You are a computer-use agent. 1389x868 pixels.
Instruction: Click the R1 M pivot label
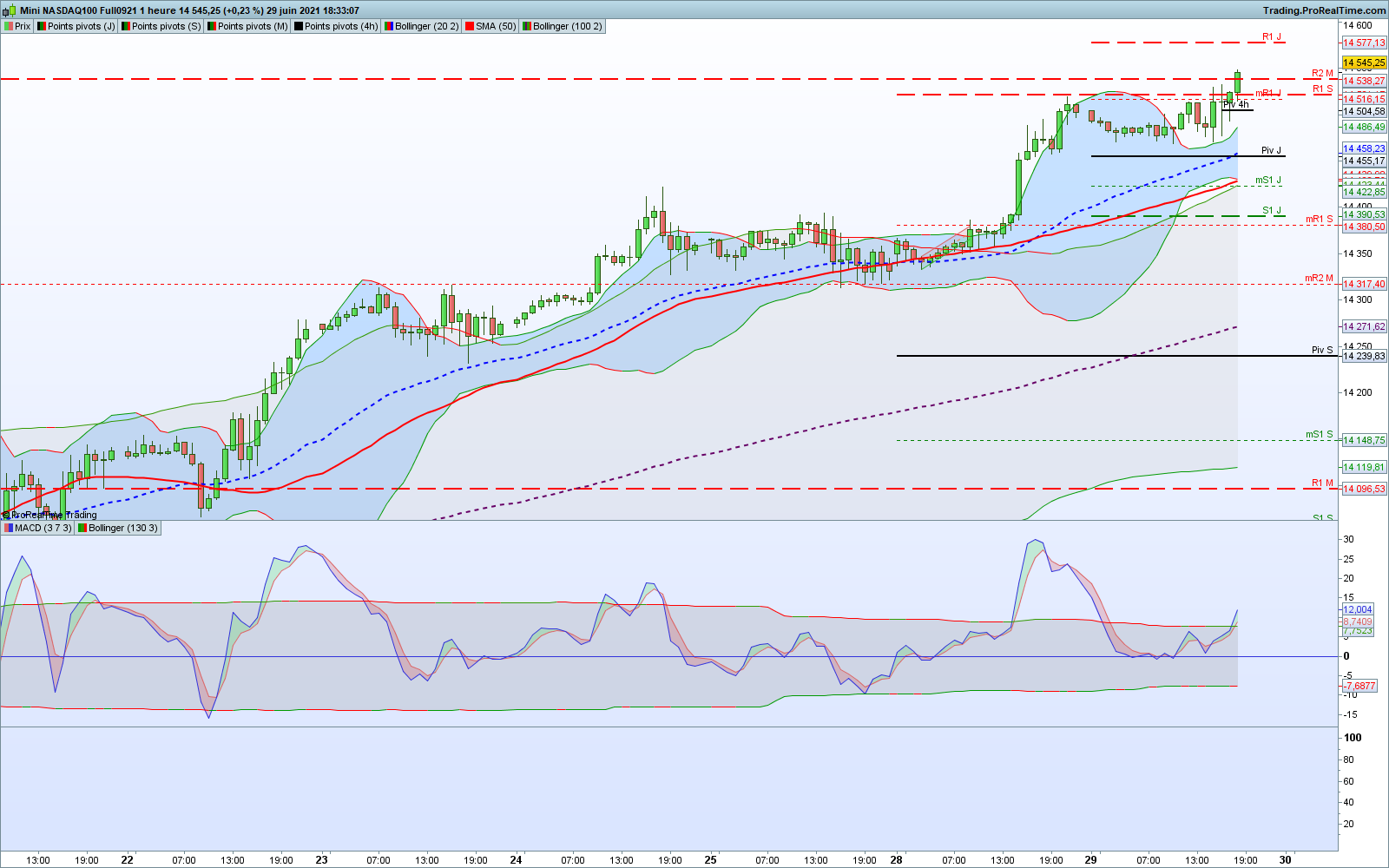coord(1322,483)
